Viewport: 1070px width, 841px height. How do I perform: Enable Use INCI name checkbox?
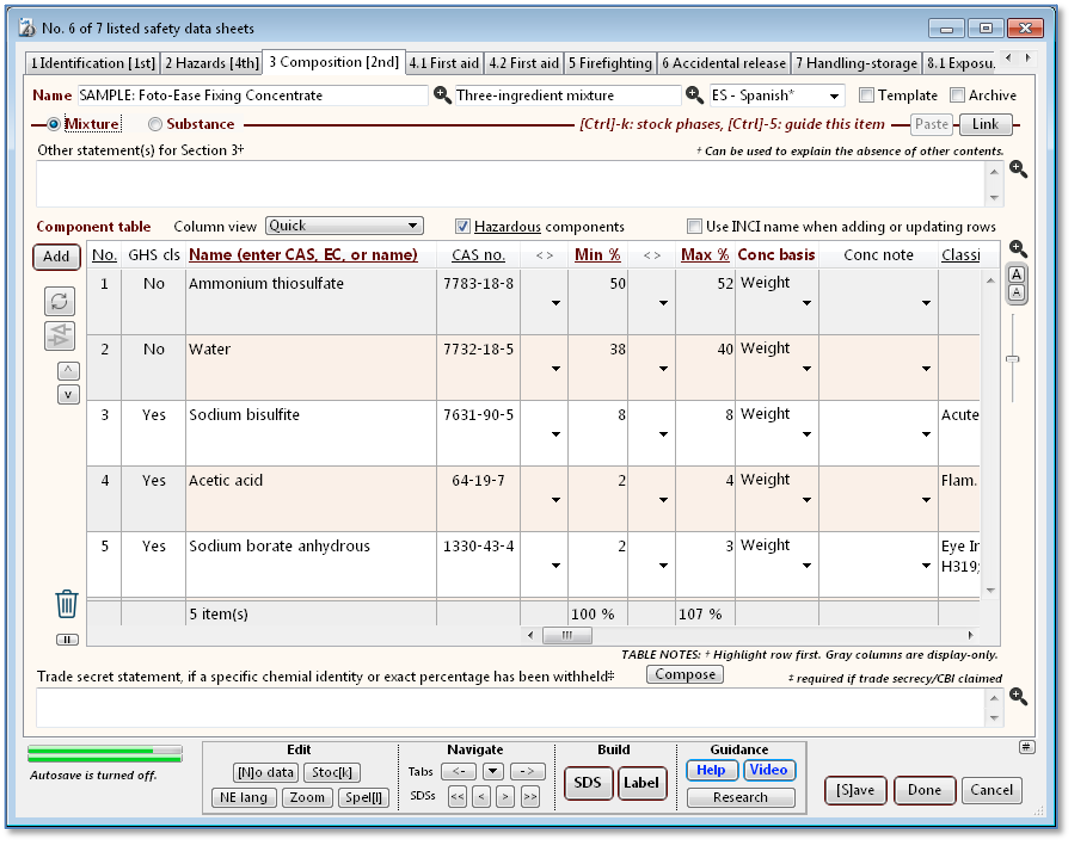pyautogui.click(x=694, y=226)
